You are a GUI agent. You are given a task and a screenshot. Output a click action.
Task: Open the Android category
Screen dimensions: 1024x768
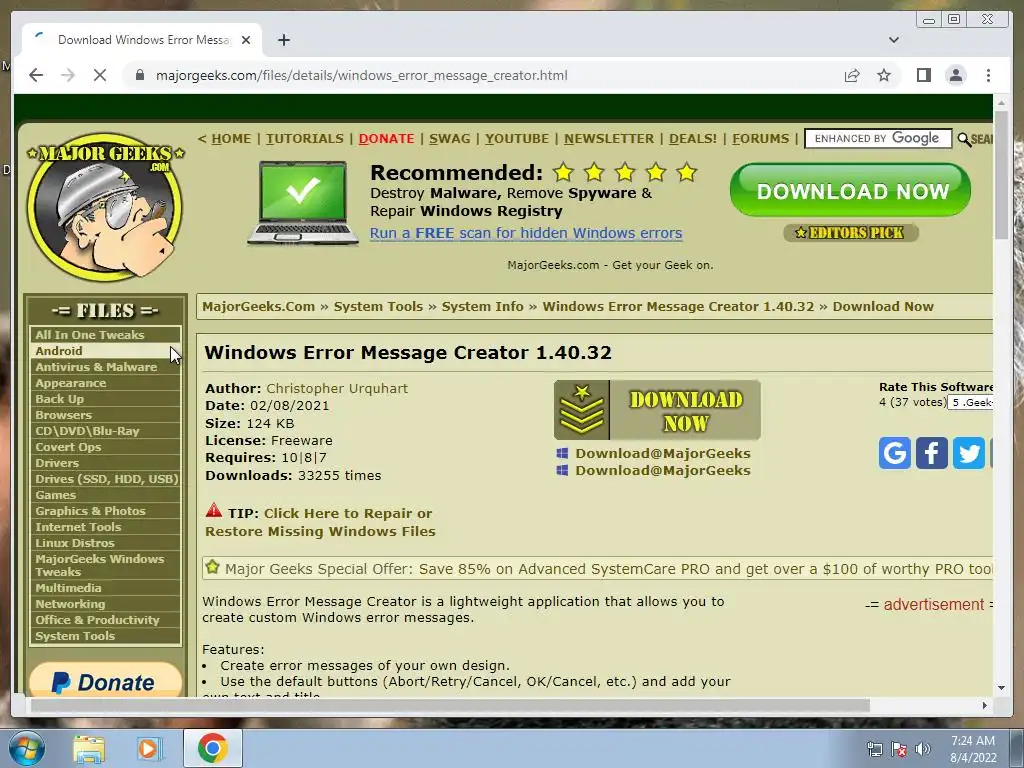pos(105,351)
